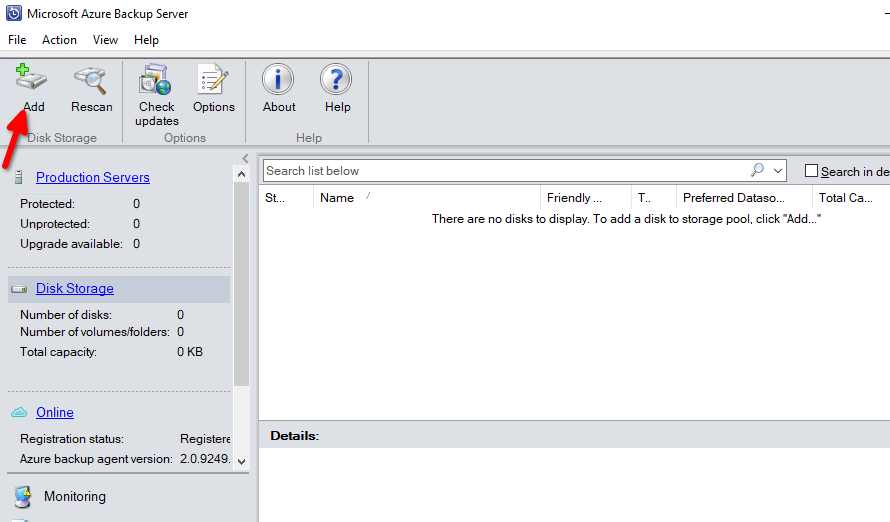Click the 'There are no disks to display' message

(x=626, y=219)
